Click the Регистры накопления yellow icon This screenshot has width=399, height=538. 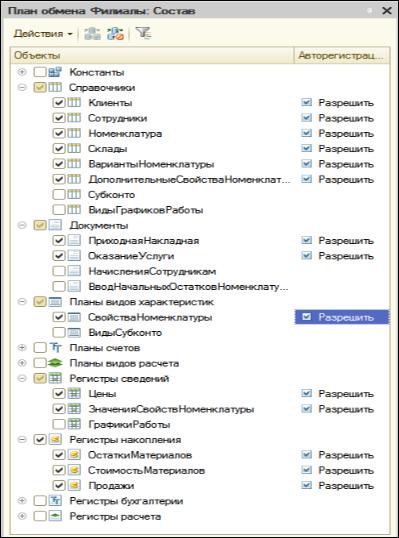point(55,440)
